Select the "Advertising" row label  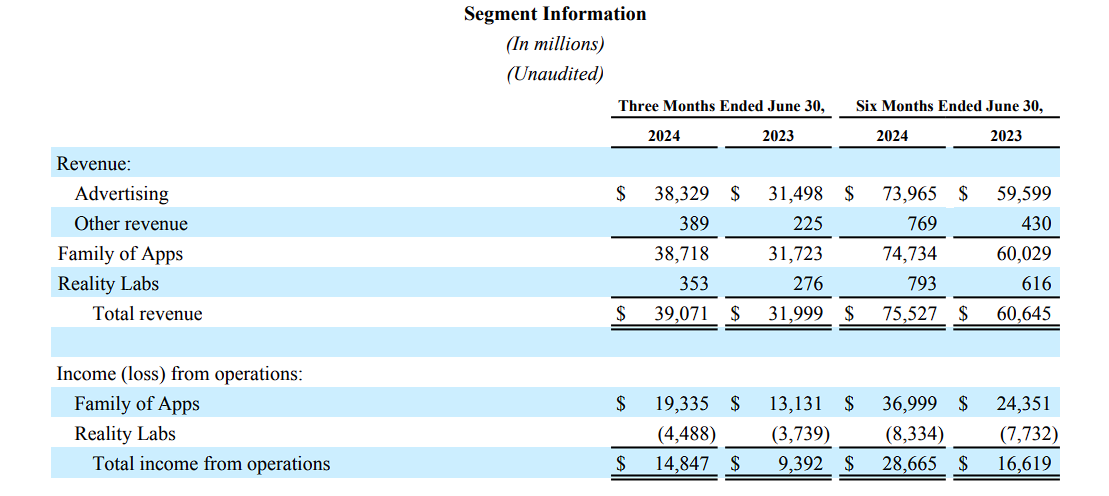tap(122, 193)
